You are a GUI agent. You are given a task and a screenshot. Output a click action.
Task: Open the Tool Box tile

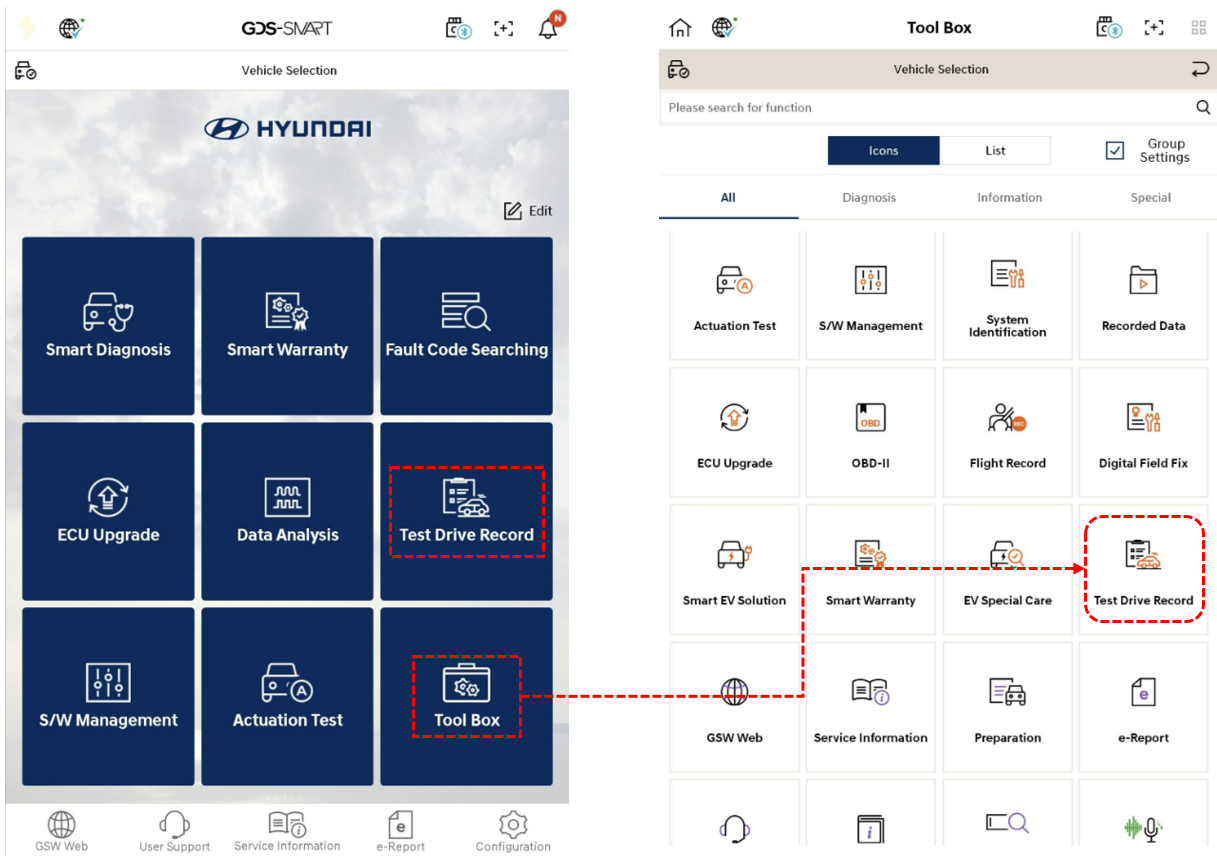[x=466, y=696]
